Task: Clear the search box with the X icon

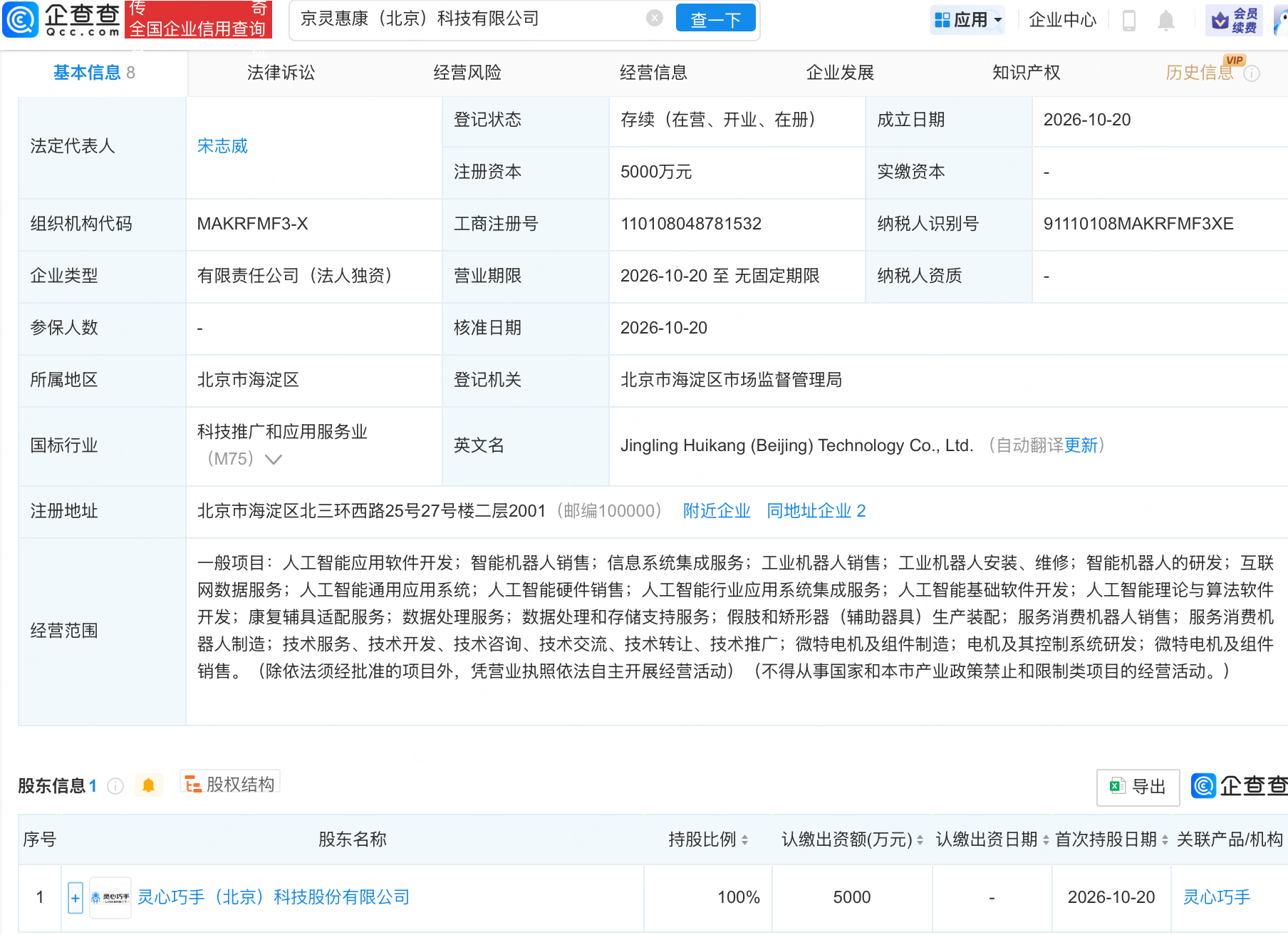Action: point(655,19)
